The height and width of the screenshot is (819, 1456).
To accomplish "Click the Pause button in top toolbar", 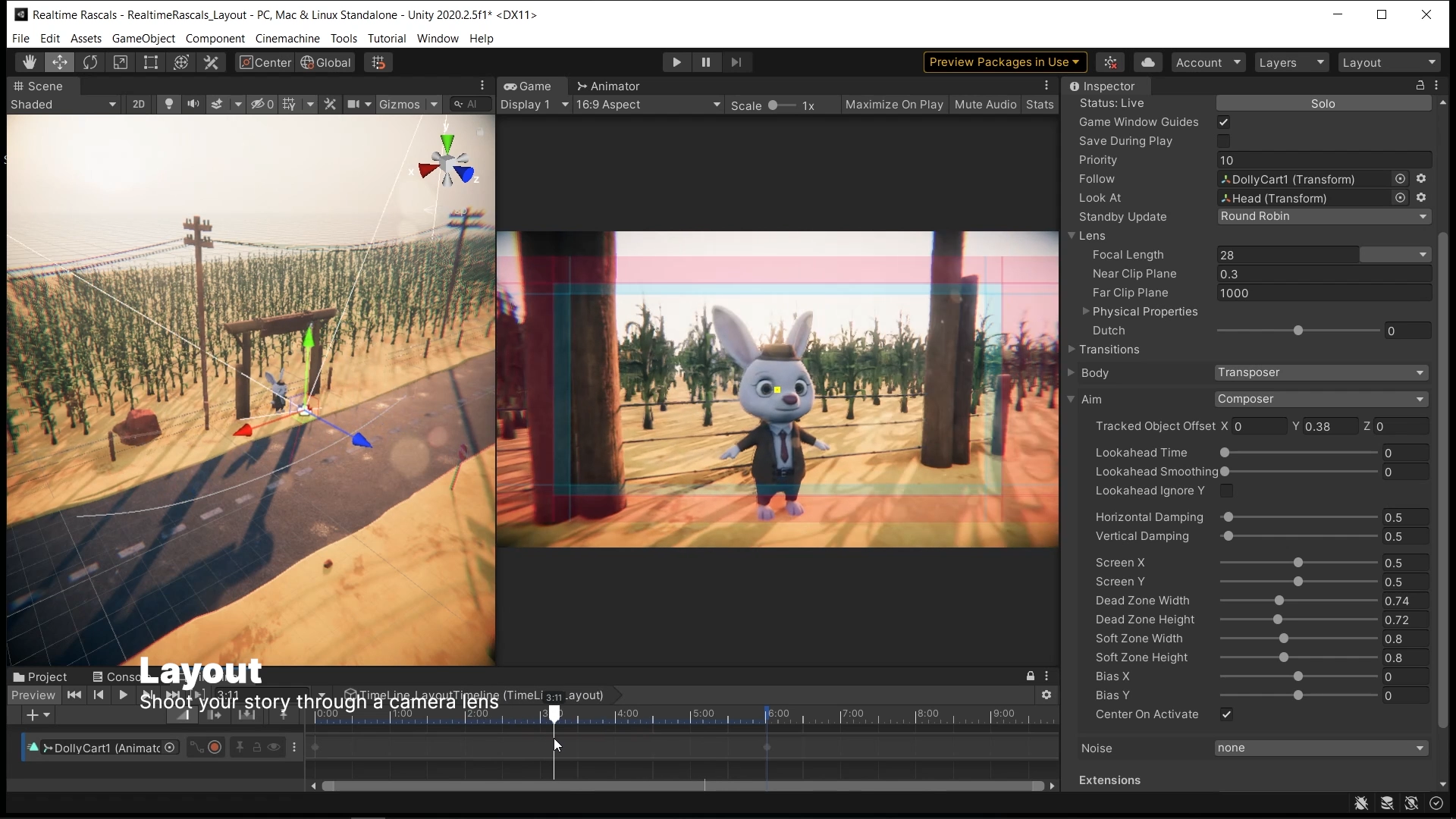I will tap(706, 62).
